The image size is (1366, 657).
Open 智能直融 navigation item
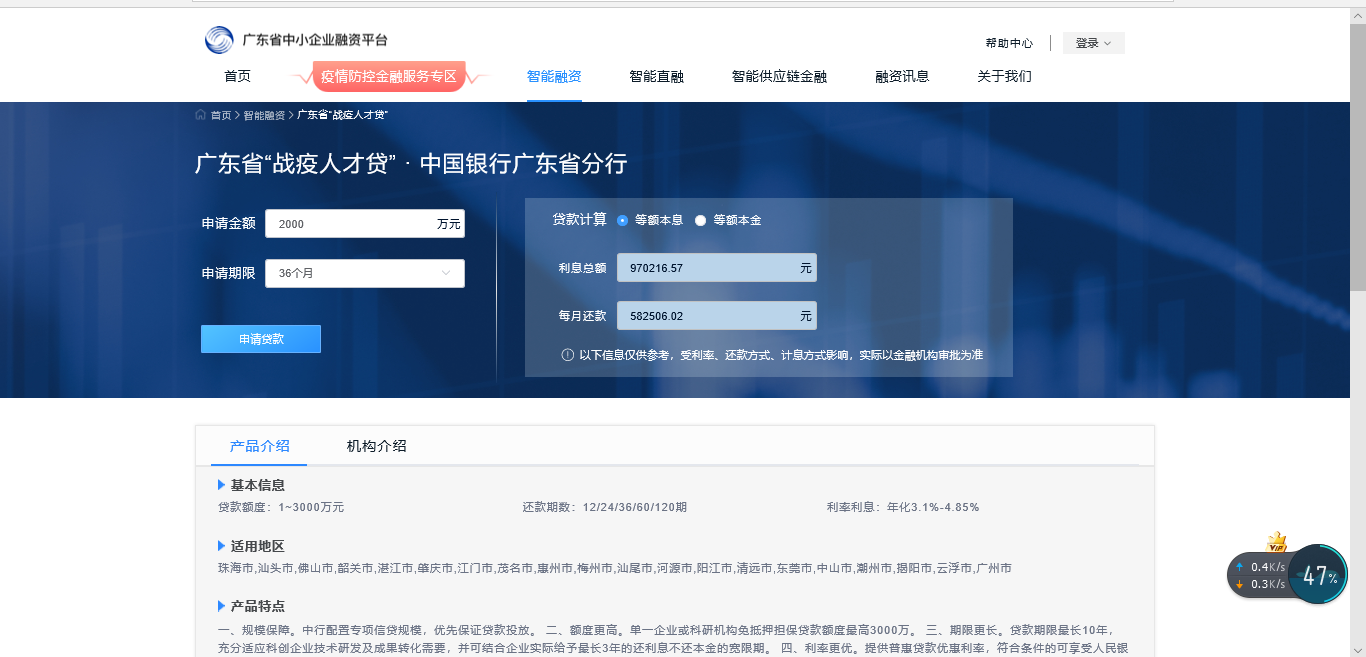coord(657,76)
